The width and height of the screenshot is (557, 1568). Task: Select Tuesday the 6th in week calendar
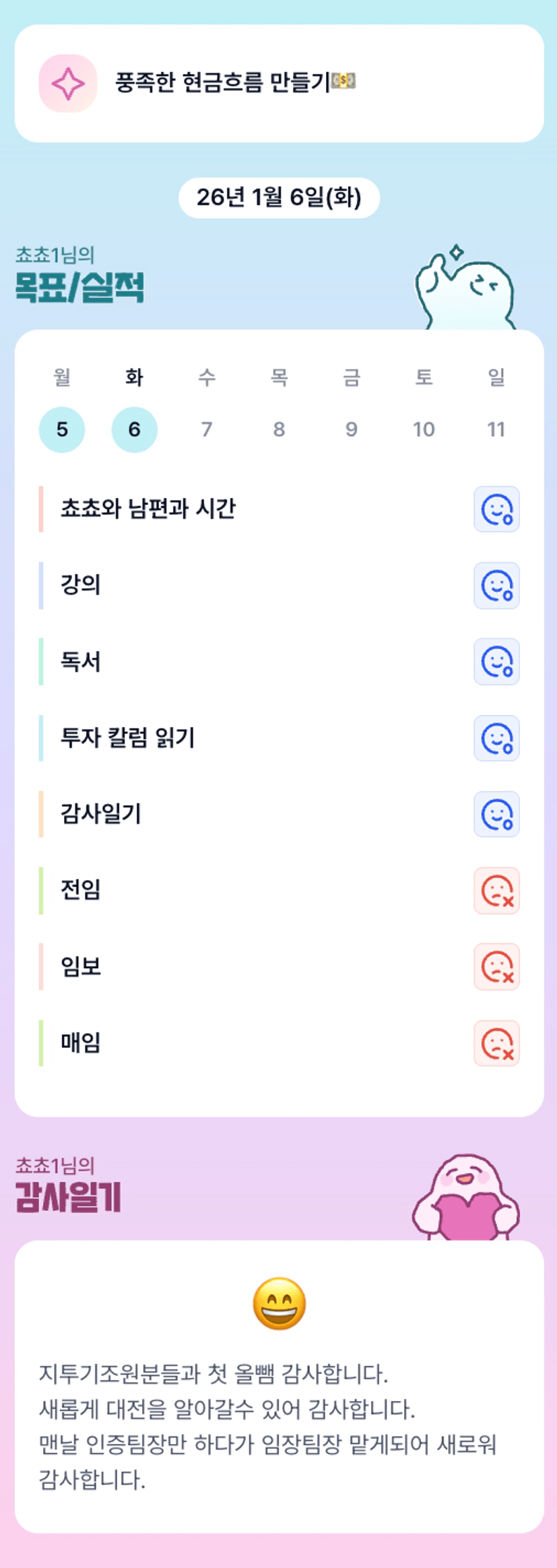pos(134,429)
